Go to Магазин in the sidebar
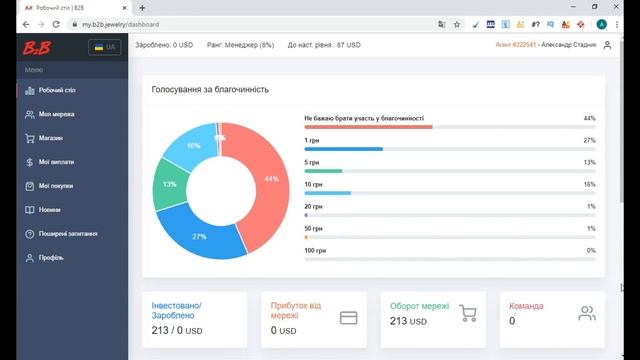This screenshot has width=640, height=360. click(x=51, y=138)
